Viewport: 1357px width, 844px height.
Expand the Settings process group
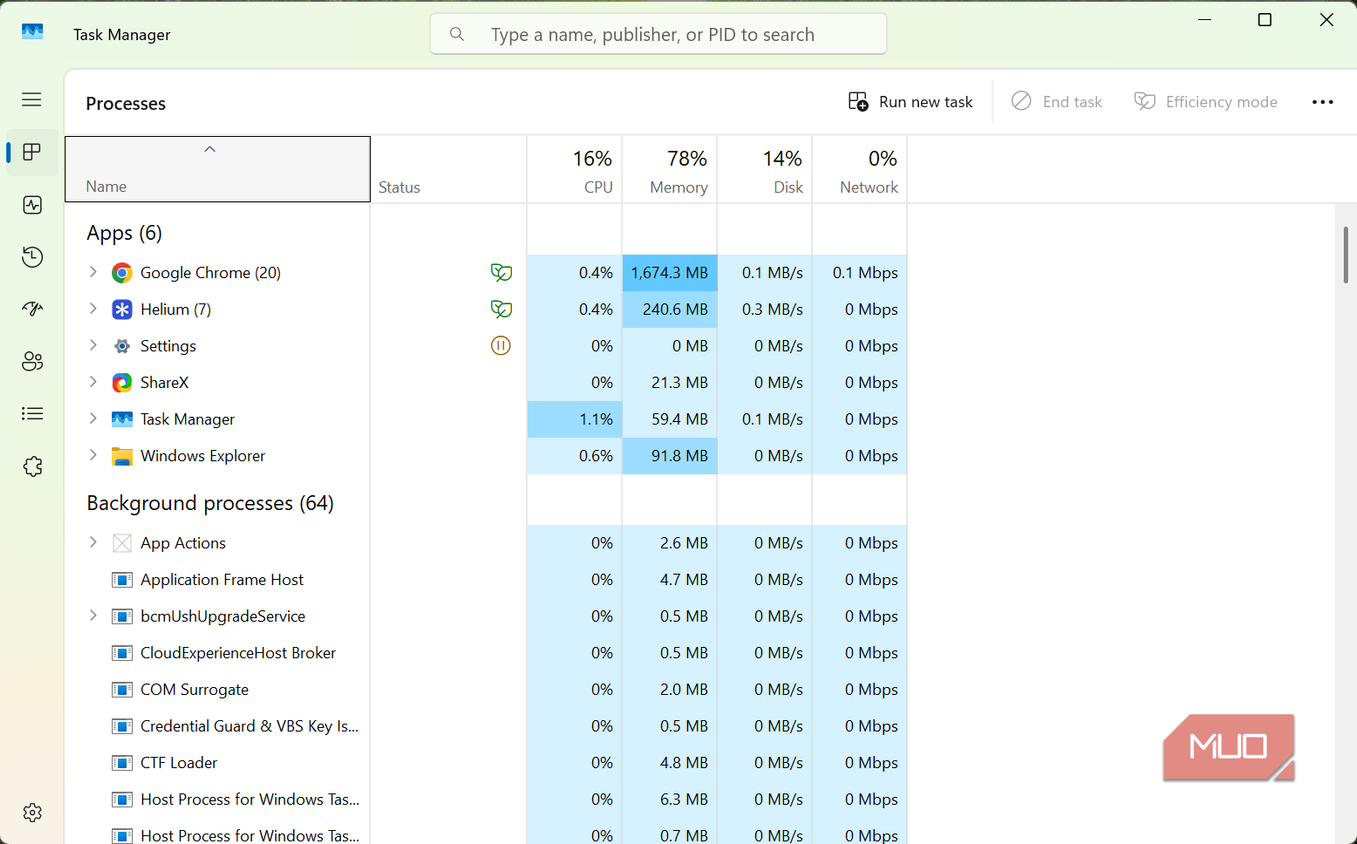click(x=93, y=345)
